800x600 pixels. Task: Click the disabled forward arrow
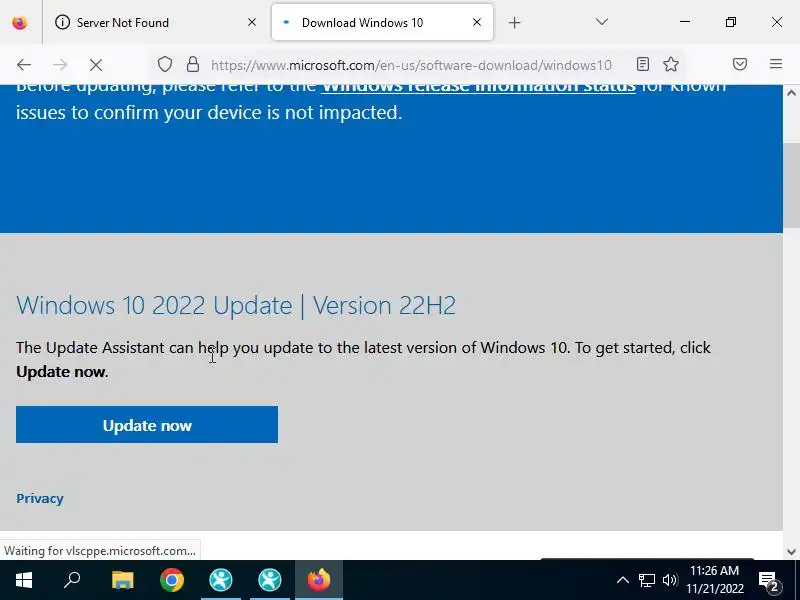pyautogui.click(x=60, y=65)
